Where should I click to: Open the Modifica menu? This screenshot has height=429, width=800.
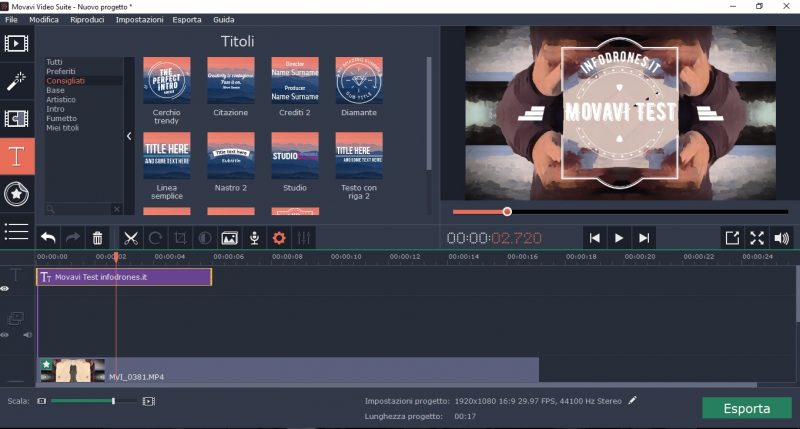point(44,19)
